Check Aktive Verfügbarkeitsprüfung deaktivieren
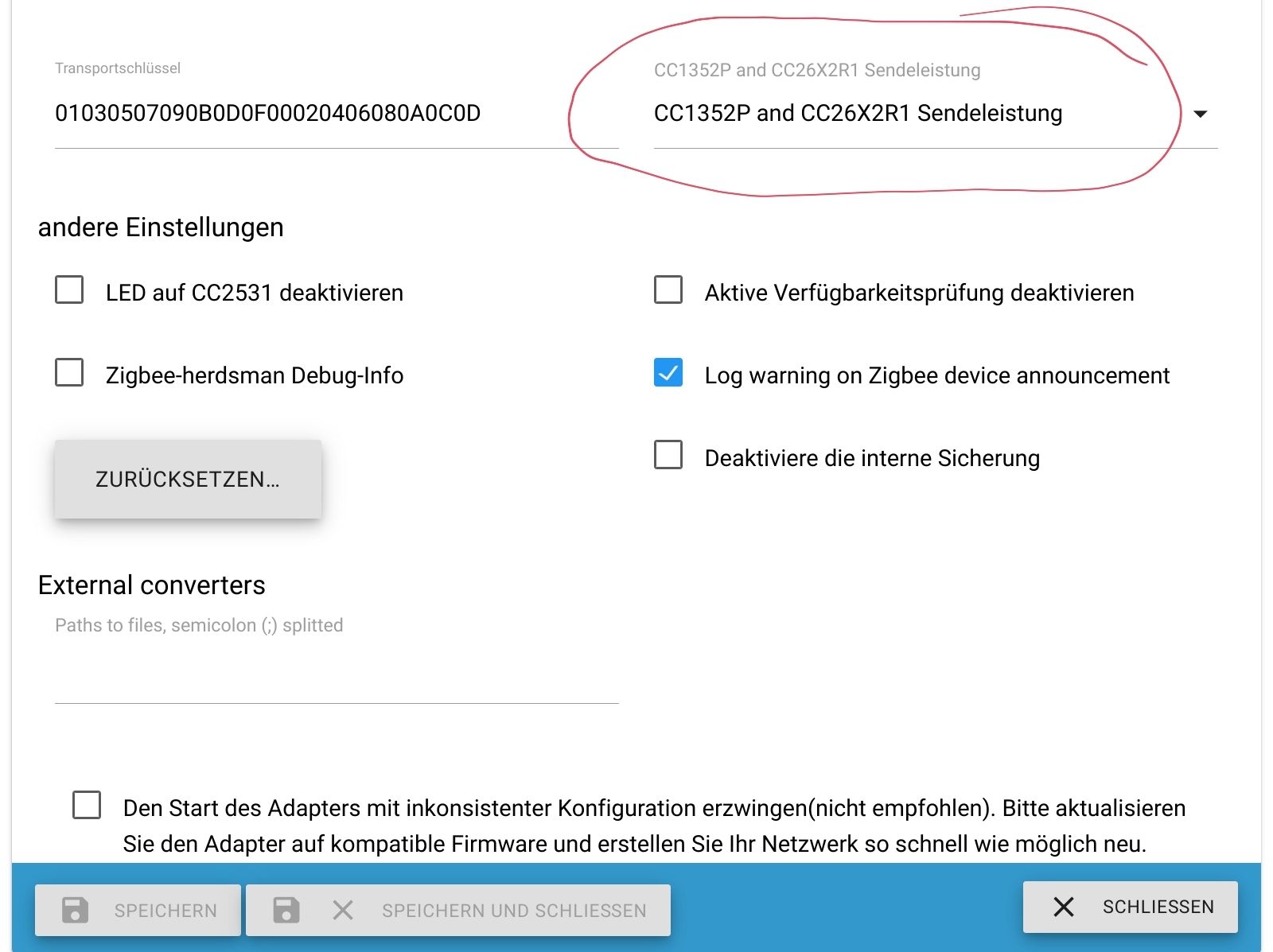1273x952 pixels. (668, 290)
